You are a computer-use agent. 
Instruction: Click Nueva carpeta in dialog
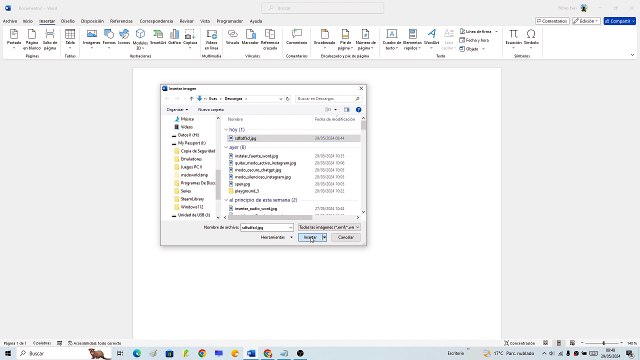(211, 110)
